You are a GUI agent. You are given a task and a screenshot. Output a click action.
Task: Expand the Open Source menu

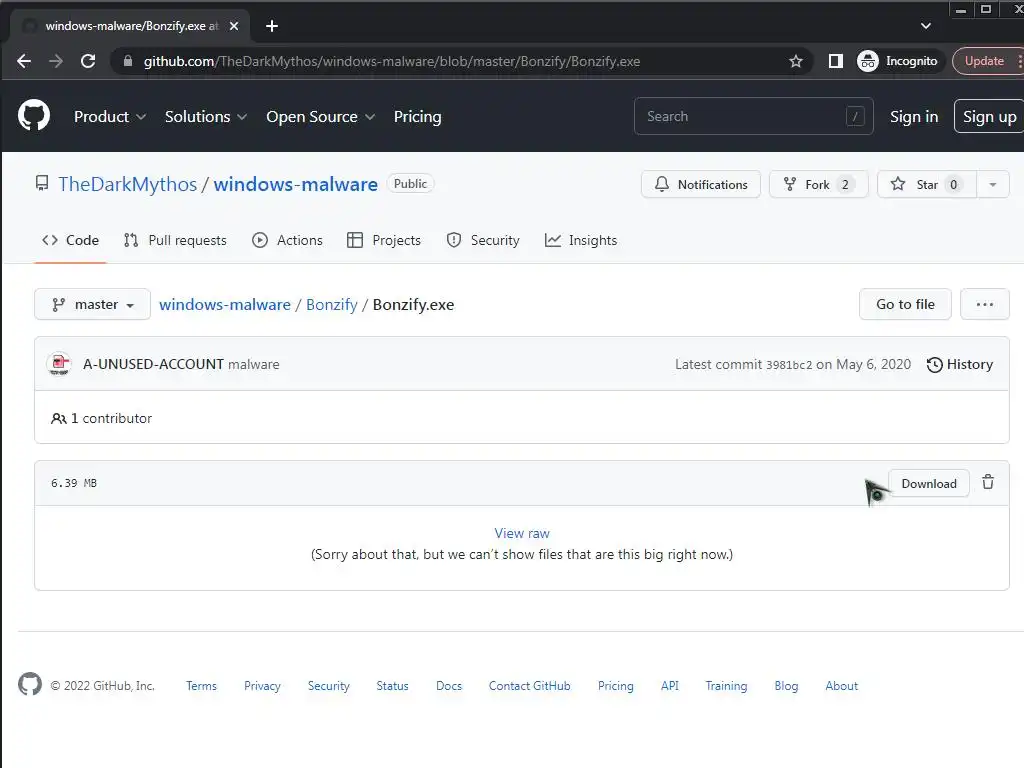click(320, 117)
